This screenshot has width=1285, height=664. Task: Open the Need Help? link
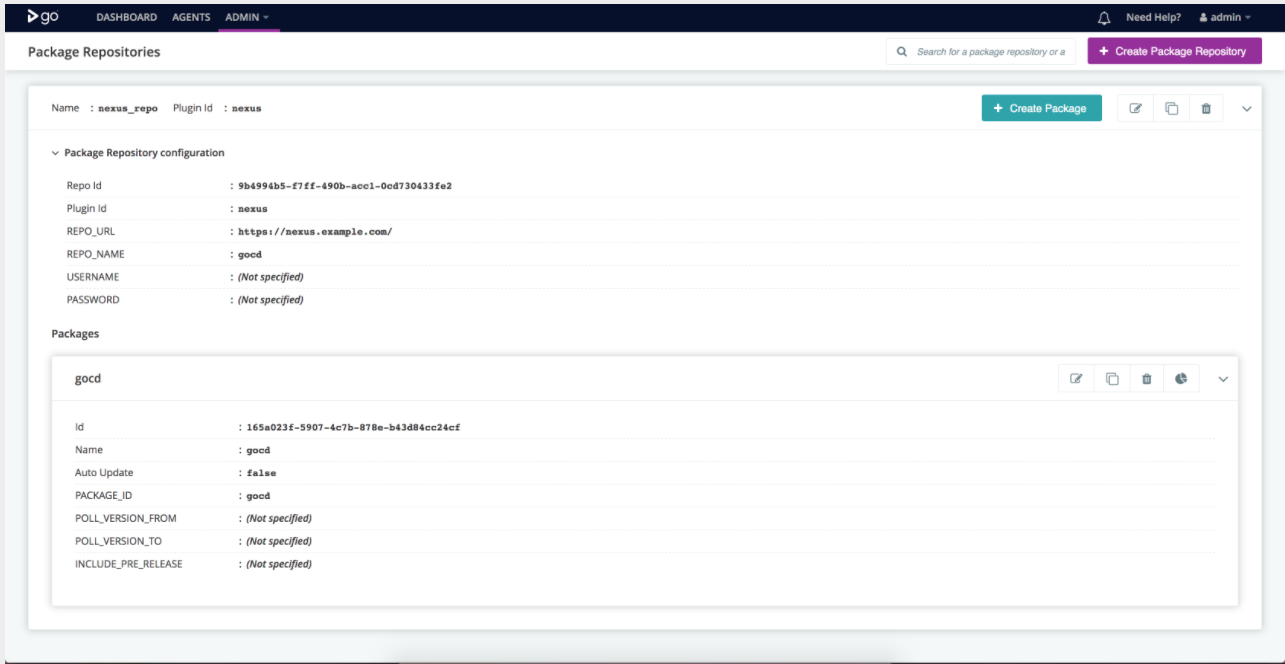[1153, 18]
